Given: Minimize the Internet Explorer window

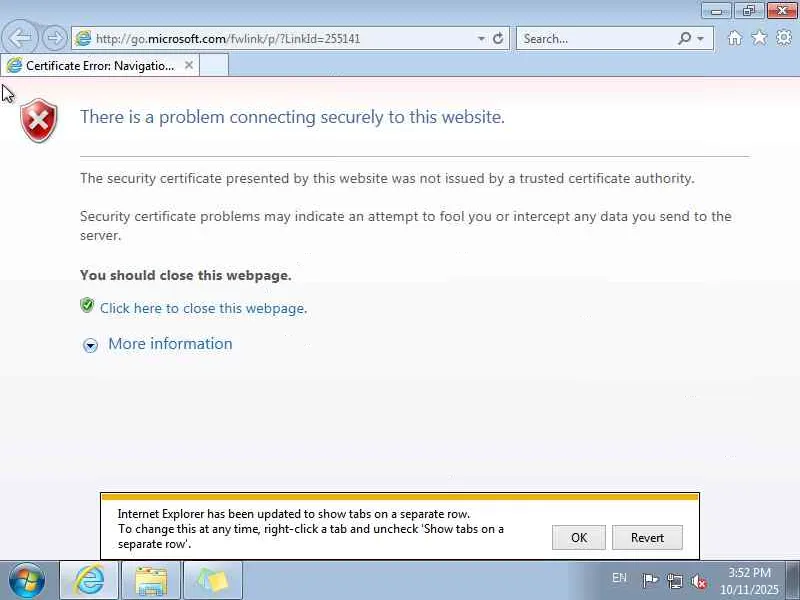Looking at the screenshot, I should (x=716, y=10).
